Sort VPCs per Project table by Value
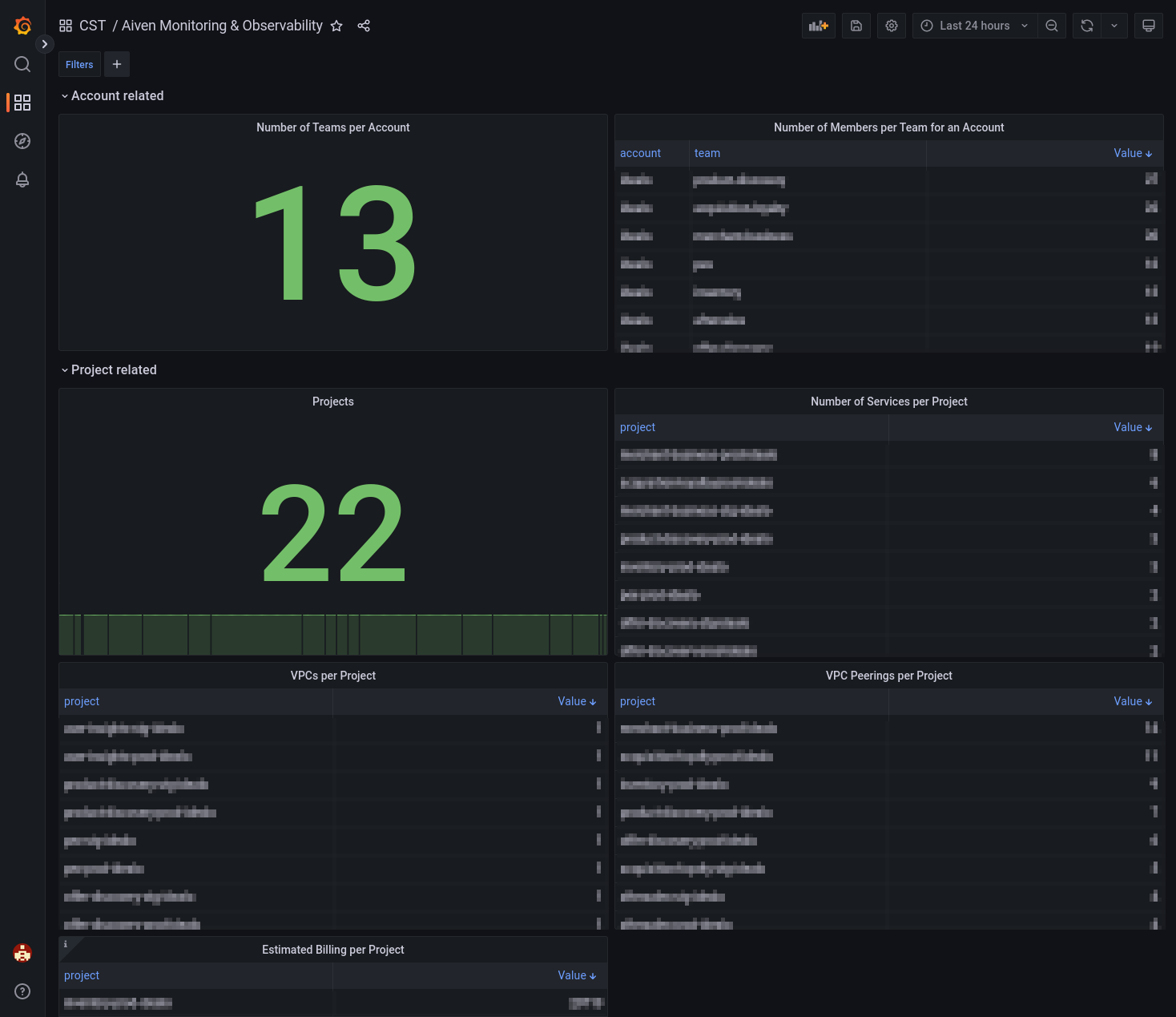 point(577,701)
